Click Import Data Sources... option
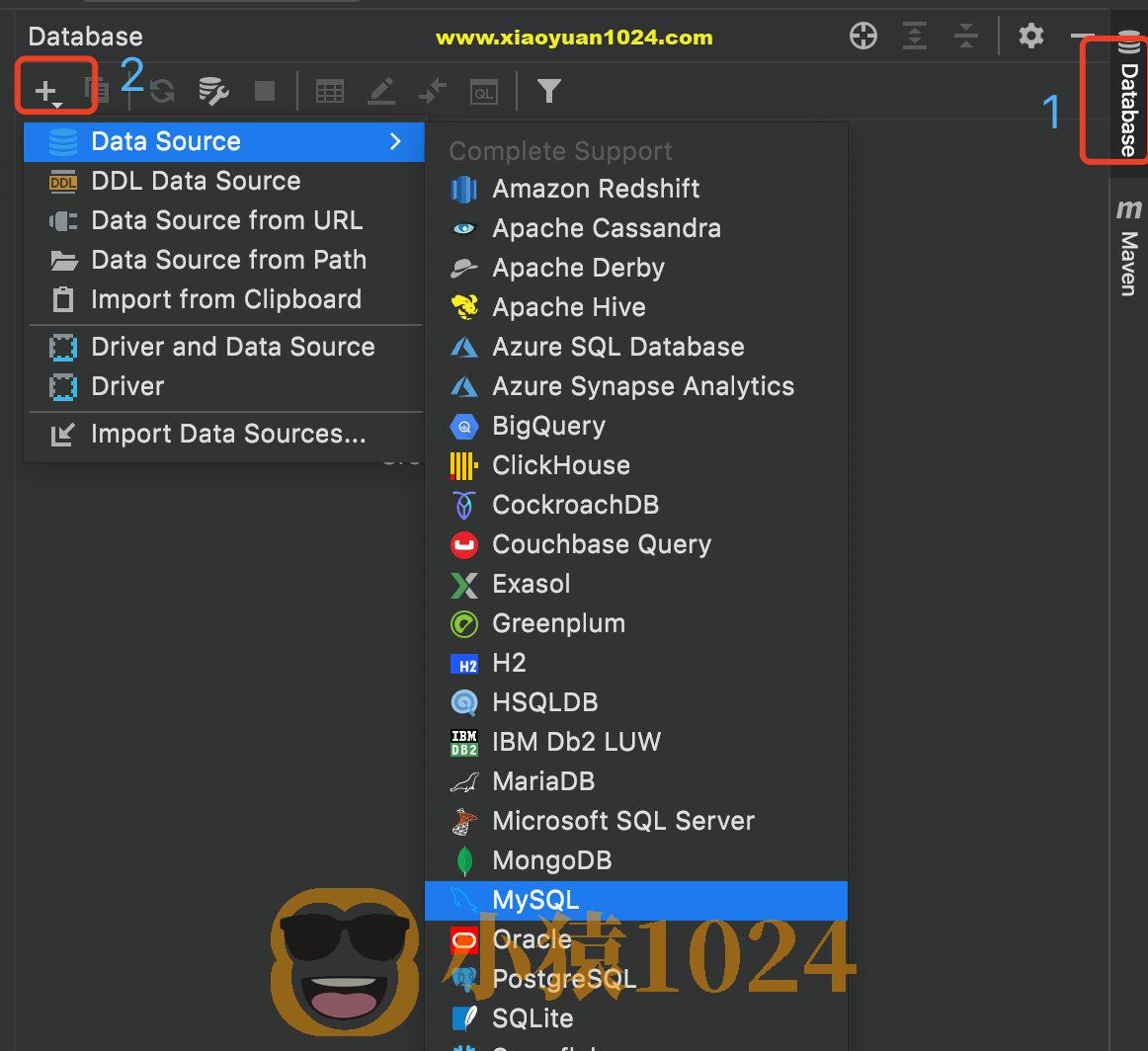The height and width of the screenshot is (1051, 1148). [228, 434]
